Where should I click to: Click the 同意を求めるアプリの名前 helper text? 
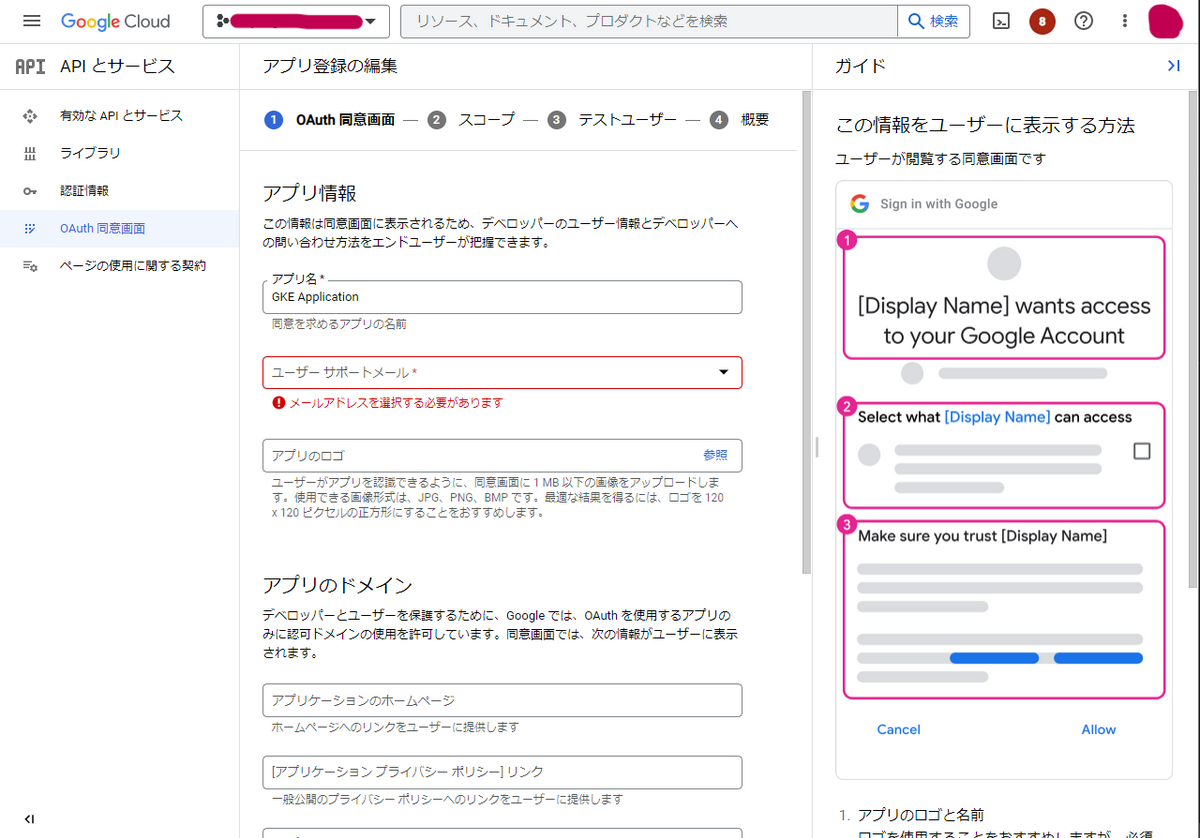(339, 324)
